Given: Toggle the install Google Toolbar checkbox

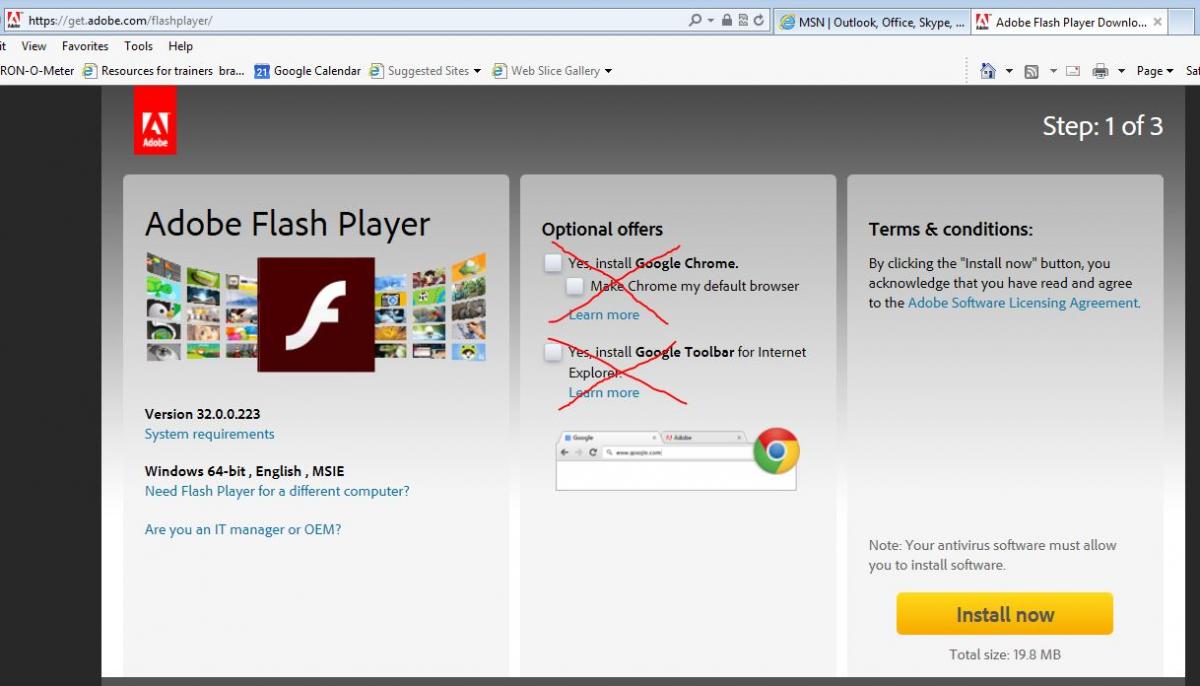Looking at the screenshot, I should 553,352.
